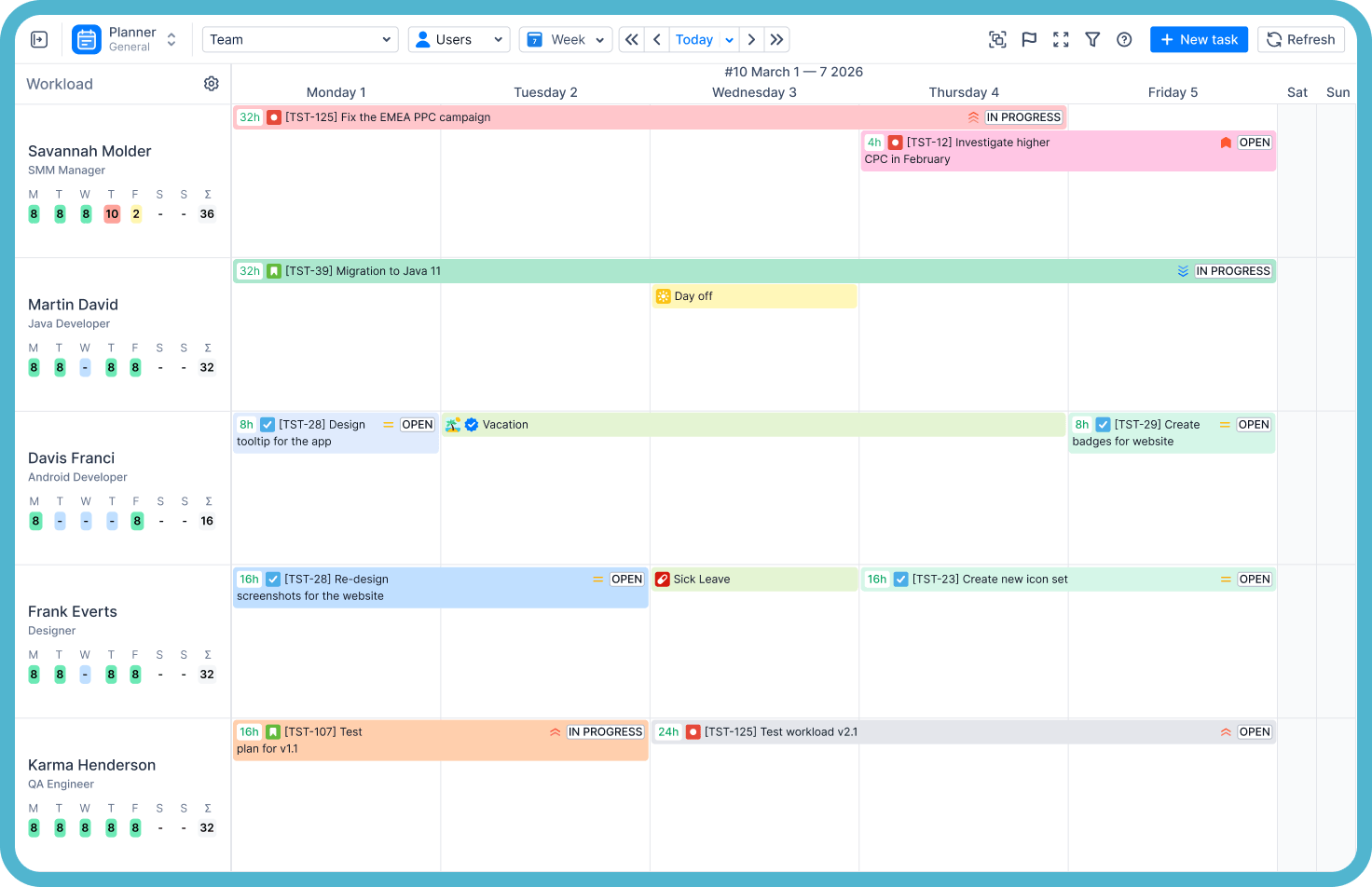Viewport: 1372px width, 887px height.
Task: Click the 32h estimate on Migration task
Action: pos(249,271)
